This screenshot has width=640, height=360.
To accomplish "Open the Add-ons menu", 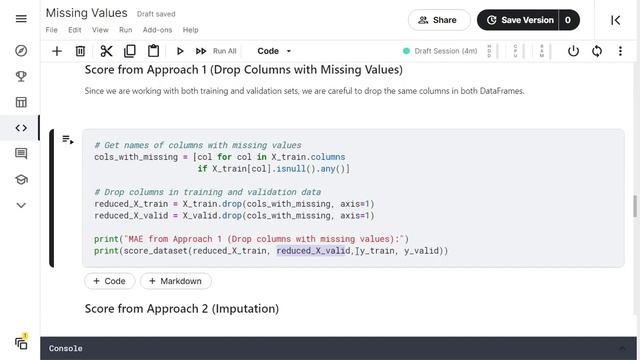I will pos(157,30).
